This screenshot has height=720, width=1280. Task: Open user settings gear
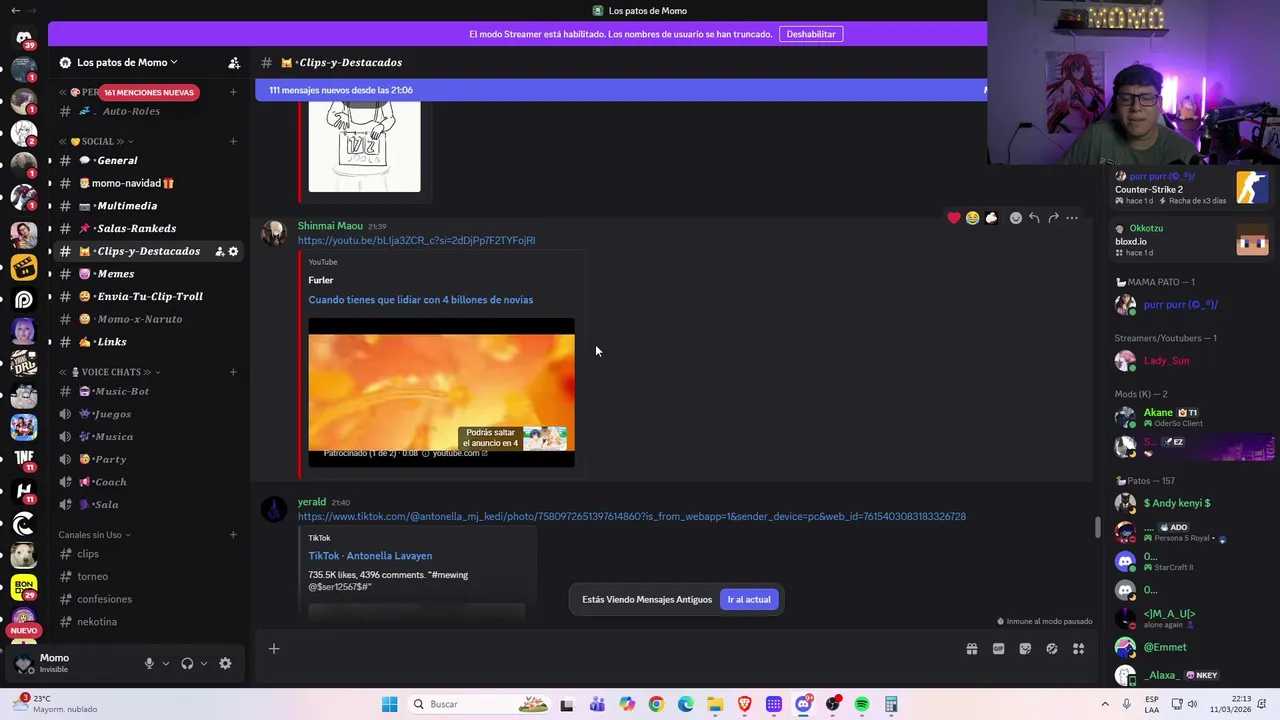pyautogui.click(x=225, y=663)
